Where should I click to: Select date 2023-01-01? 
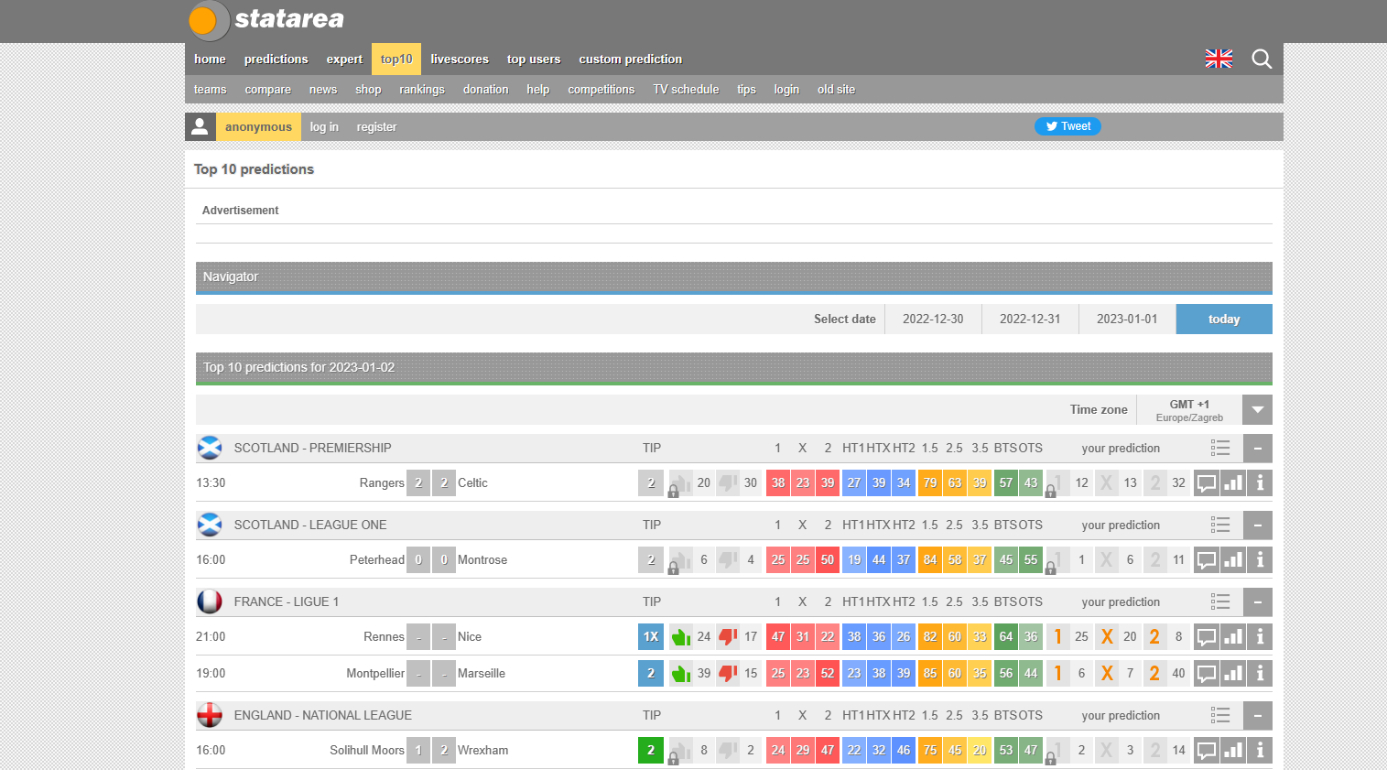click(x=1127, y=319)
